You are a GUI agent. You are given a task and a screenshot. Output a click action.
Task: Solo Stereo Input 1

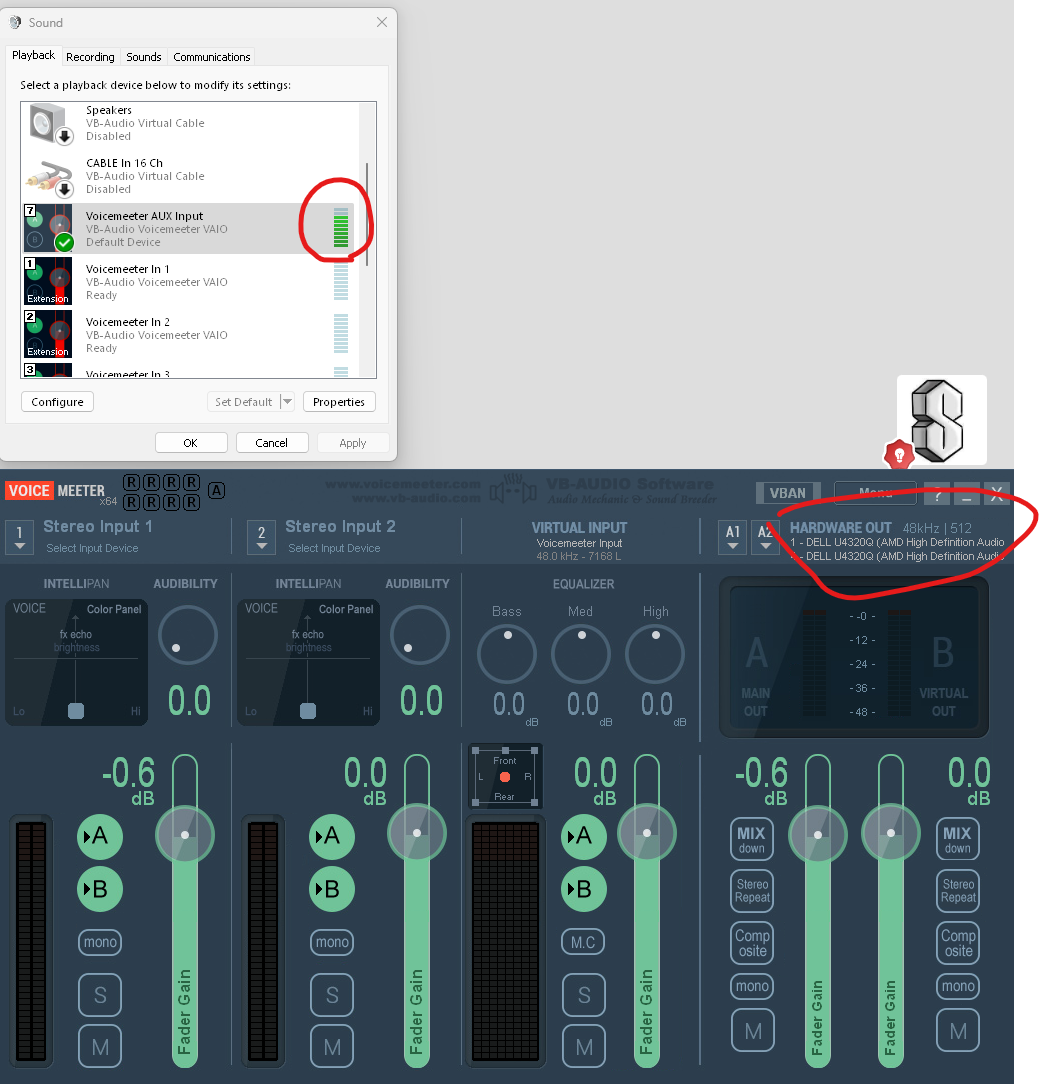point(100,995)
